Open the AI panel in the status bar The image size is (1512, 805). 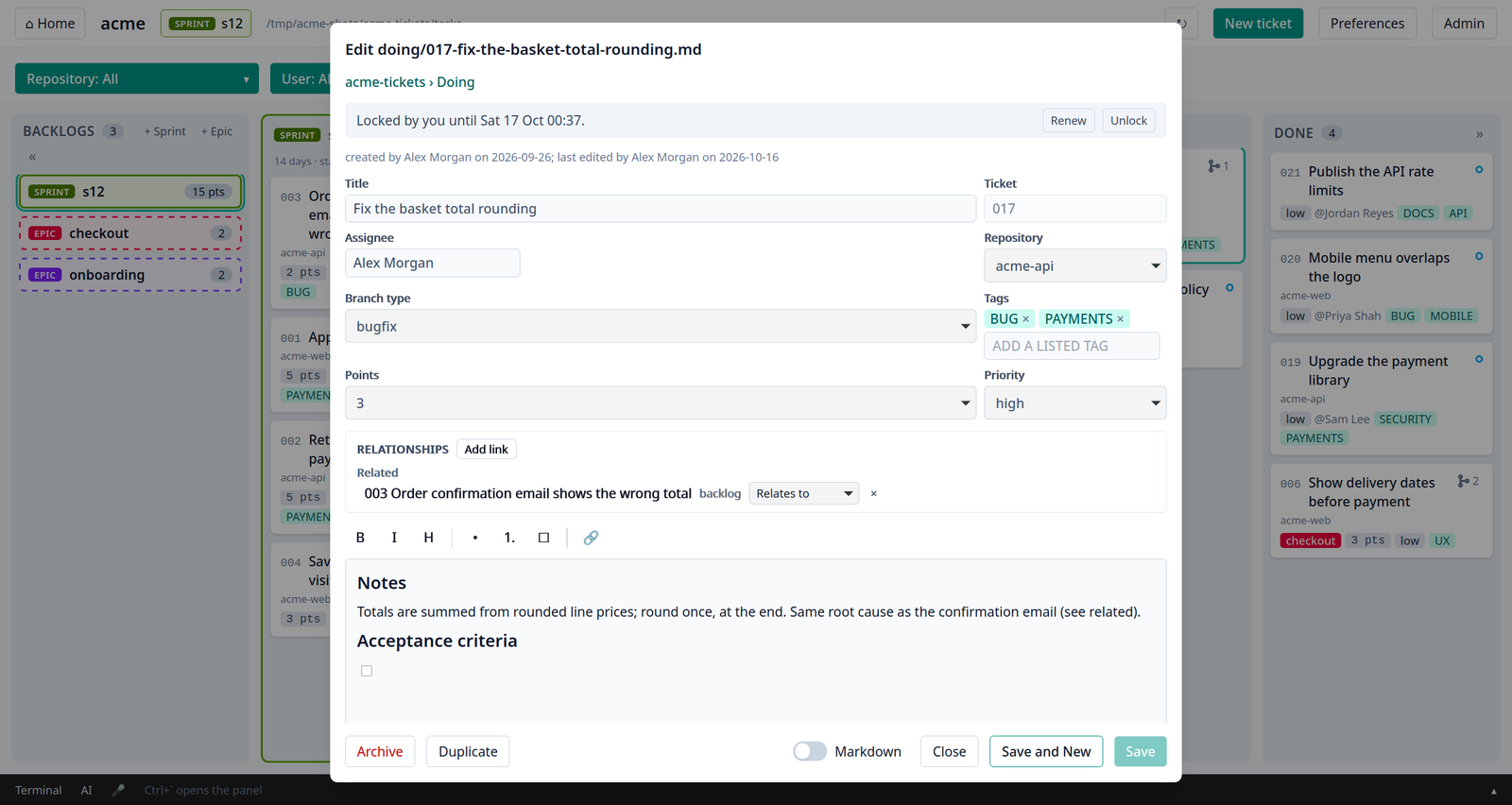[x=86, y=790]
